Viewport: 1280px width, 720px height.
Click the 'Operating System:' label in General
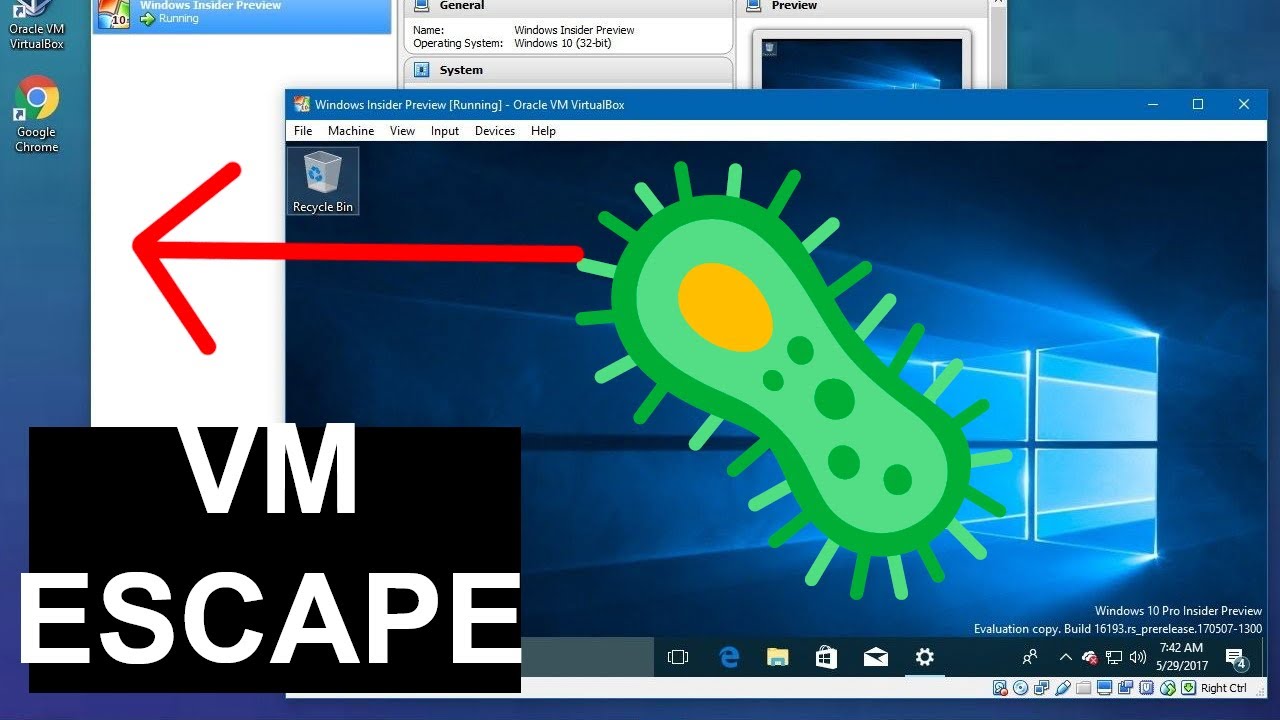coord(458,44)
